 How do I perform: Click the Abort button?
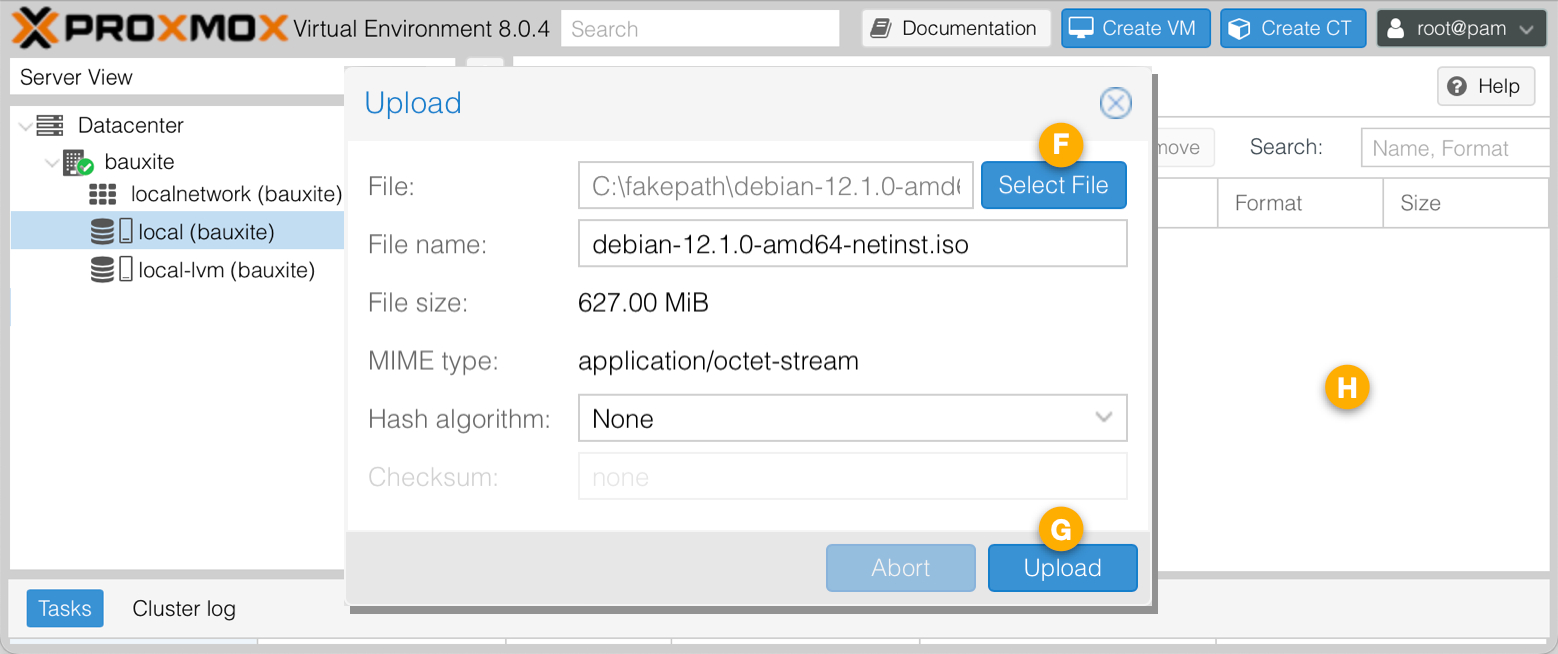click(x=901, y=568)
